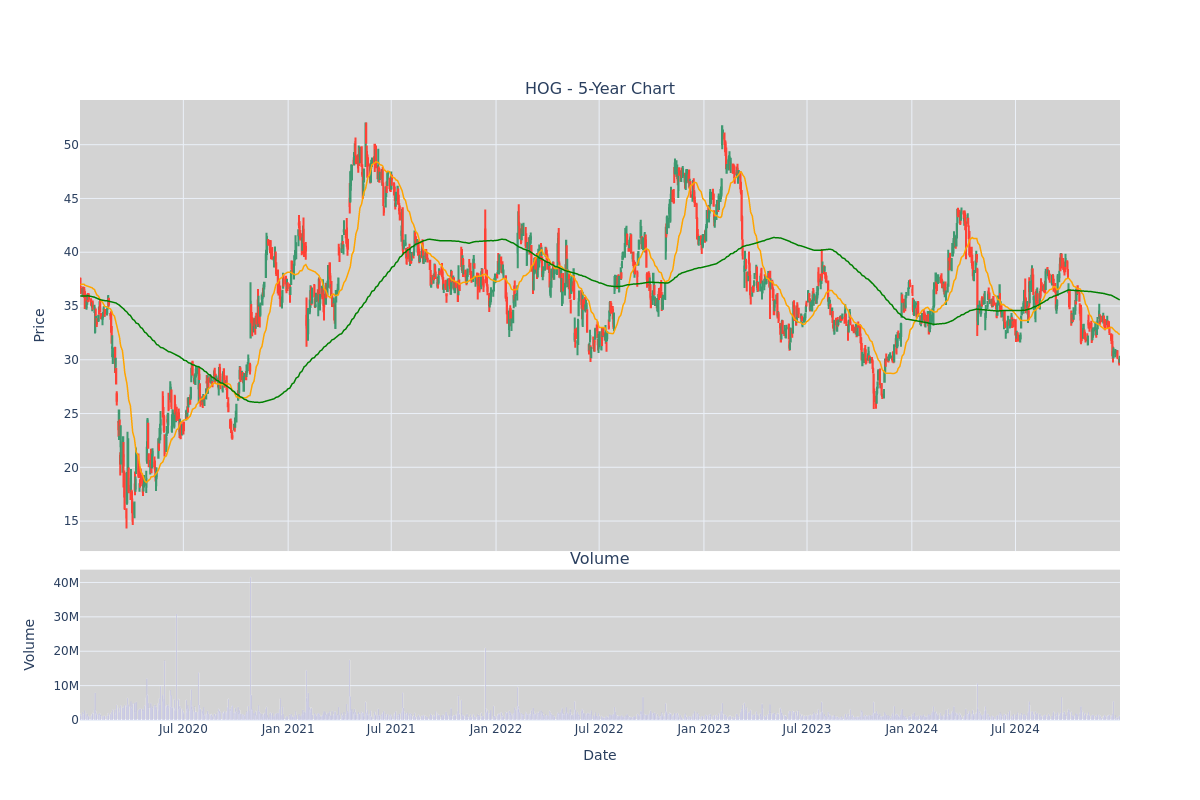The height and width of the screenshot is (800, 1200).
Task: Click the volume axis value "20M"
Action: click(x=66, y=651)
